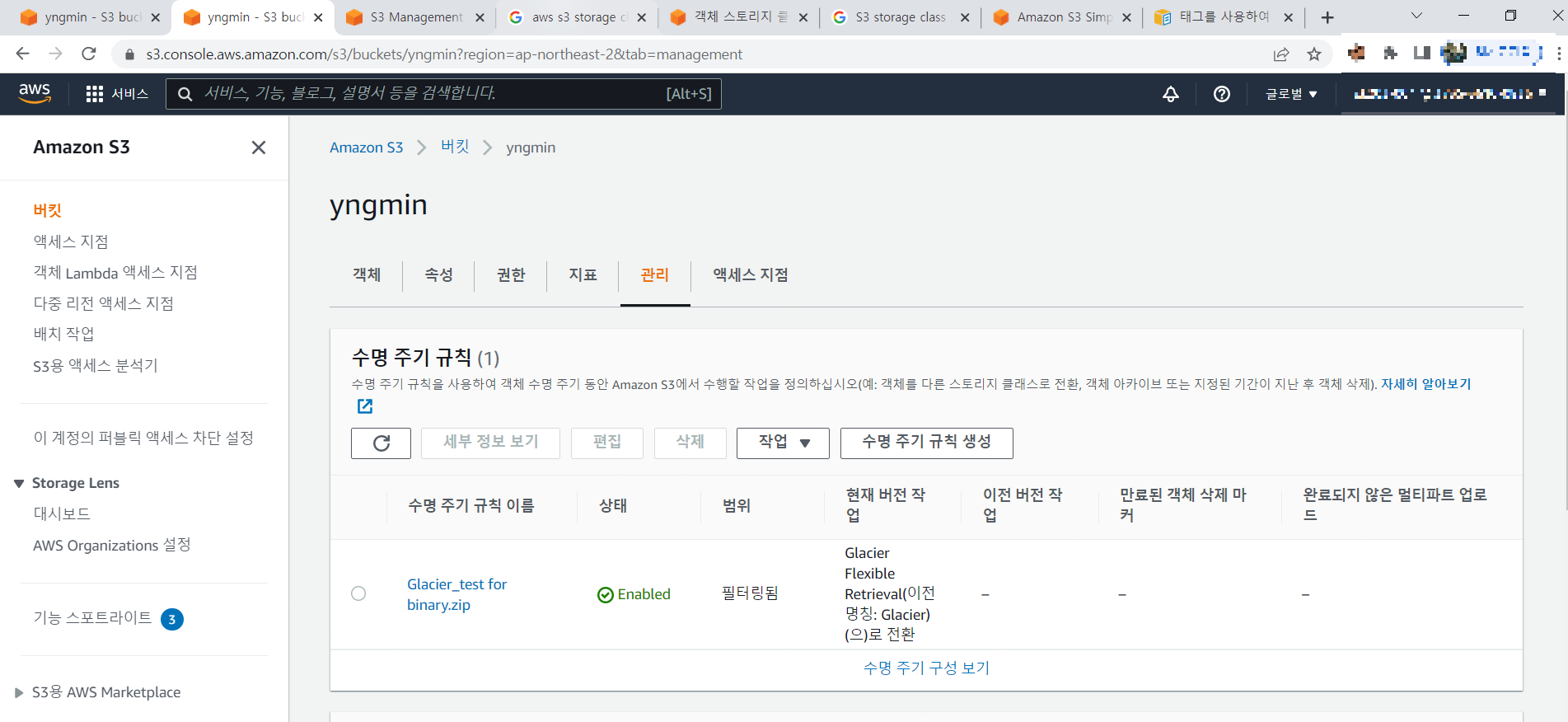The image size is (1568, 722).
Task: Refresh the lifecycle rules list
Action: point(381,443)
